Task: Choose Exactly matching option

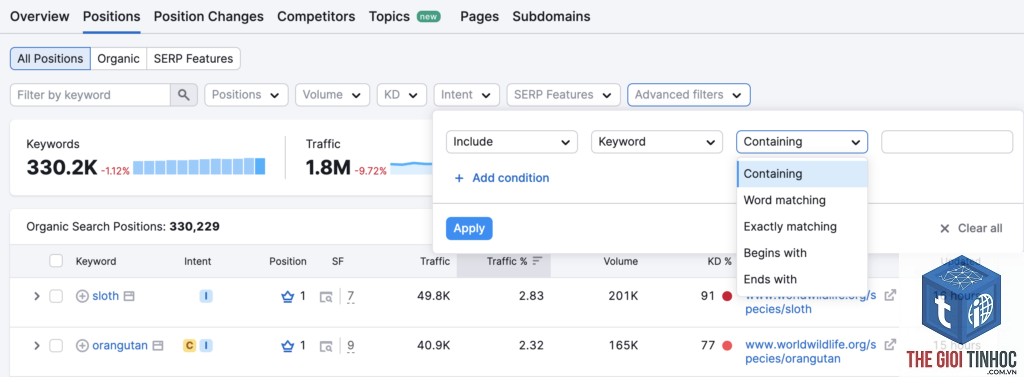Action: (802, 227)
